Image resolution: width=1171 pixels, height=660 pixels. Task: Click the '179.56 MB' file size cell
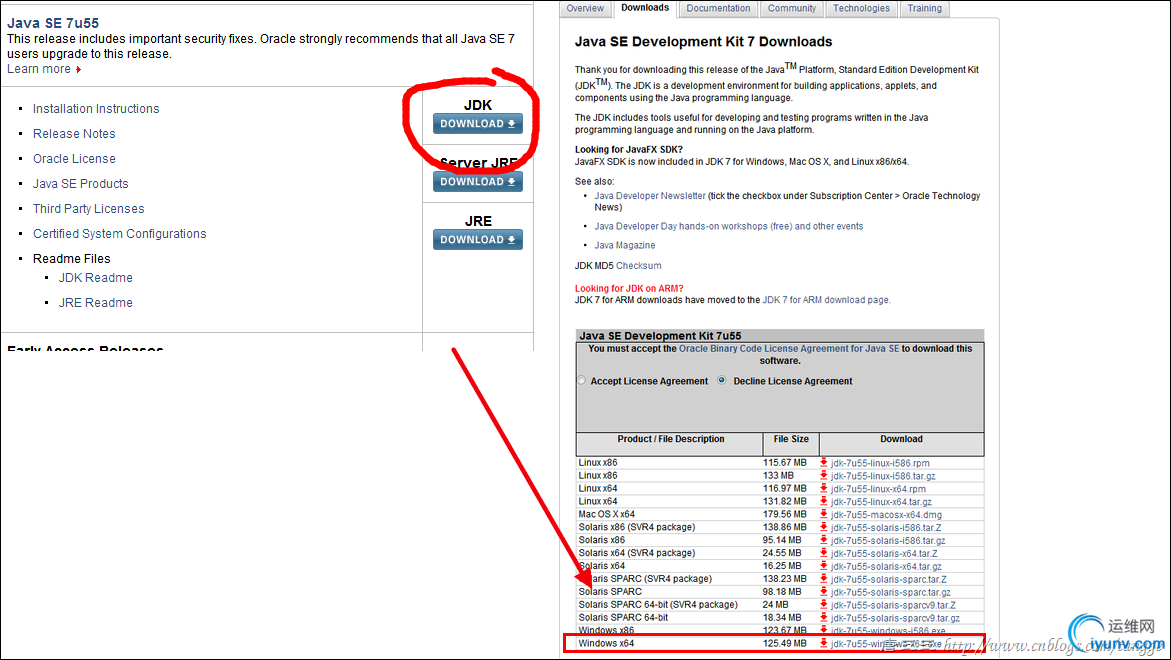[x=785, y=514]
